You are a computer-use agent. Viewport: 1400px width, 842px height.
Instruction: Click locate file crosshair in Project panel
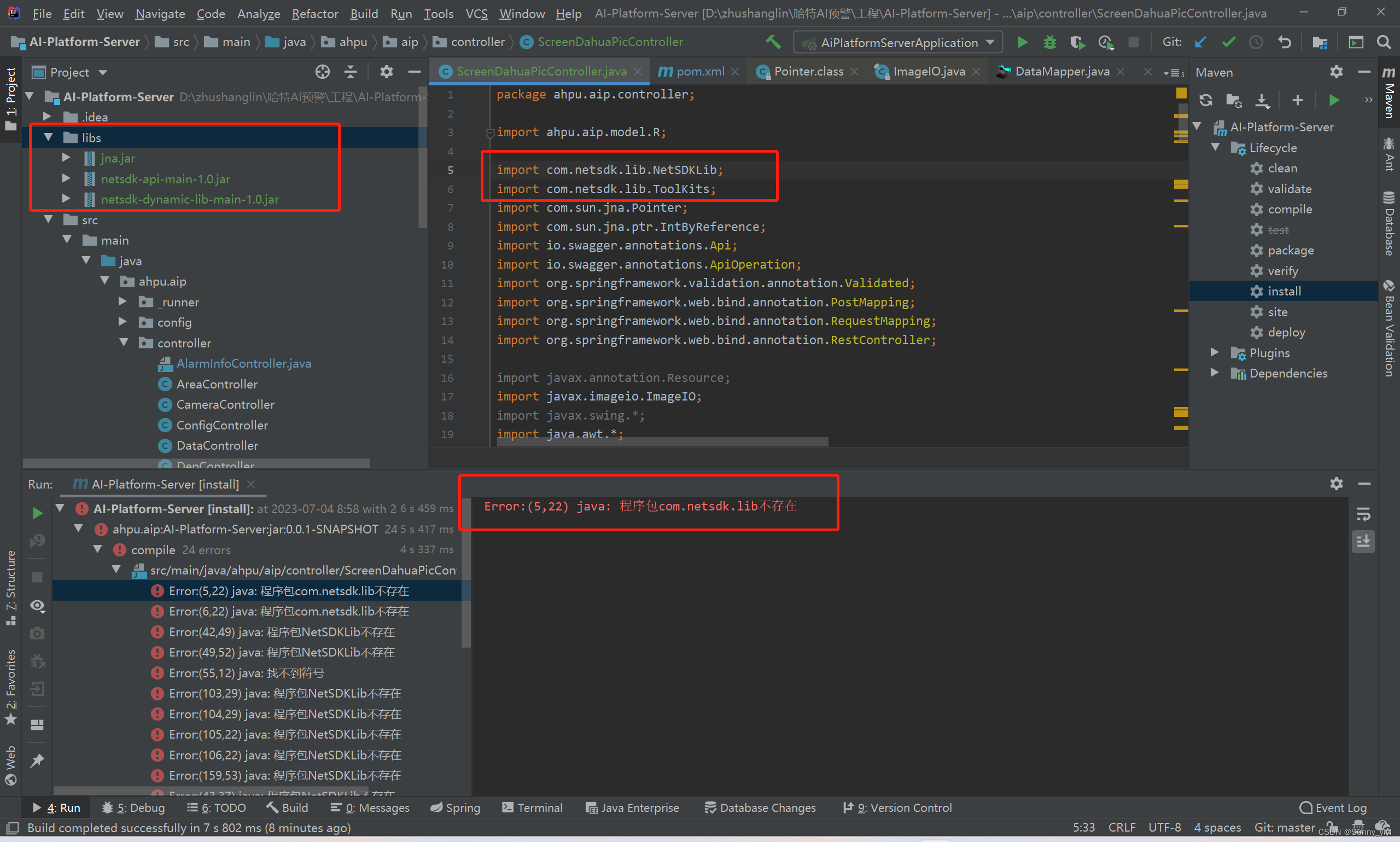tap(322, 72)
